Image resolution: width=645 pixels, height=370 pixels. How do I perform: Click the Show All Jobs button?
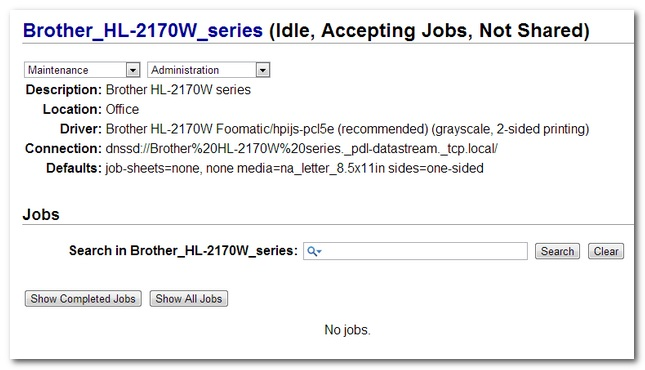[x=188, y=298]
